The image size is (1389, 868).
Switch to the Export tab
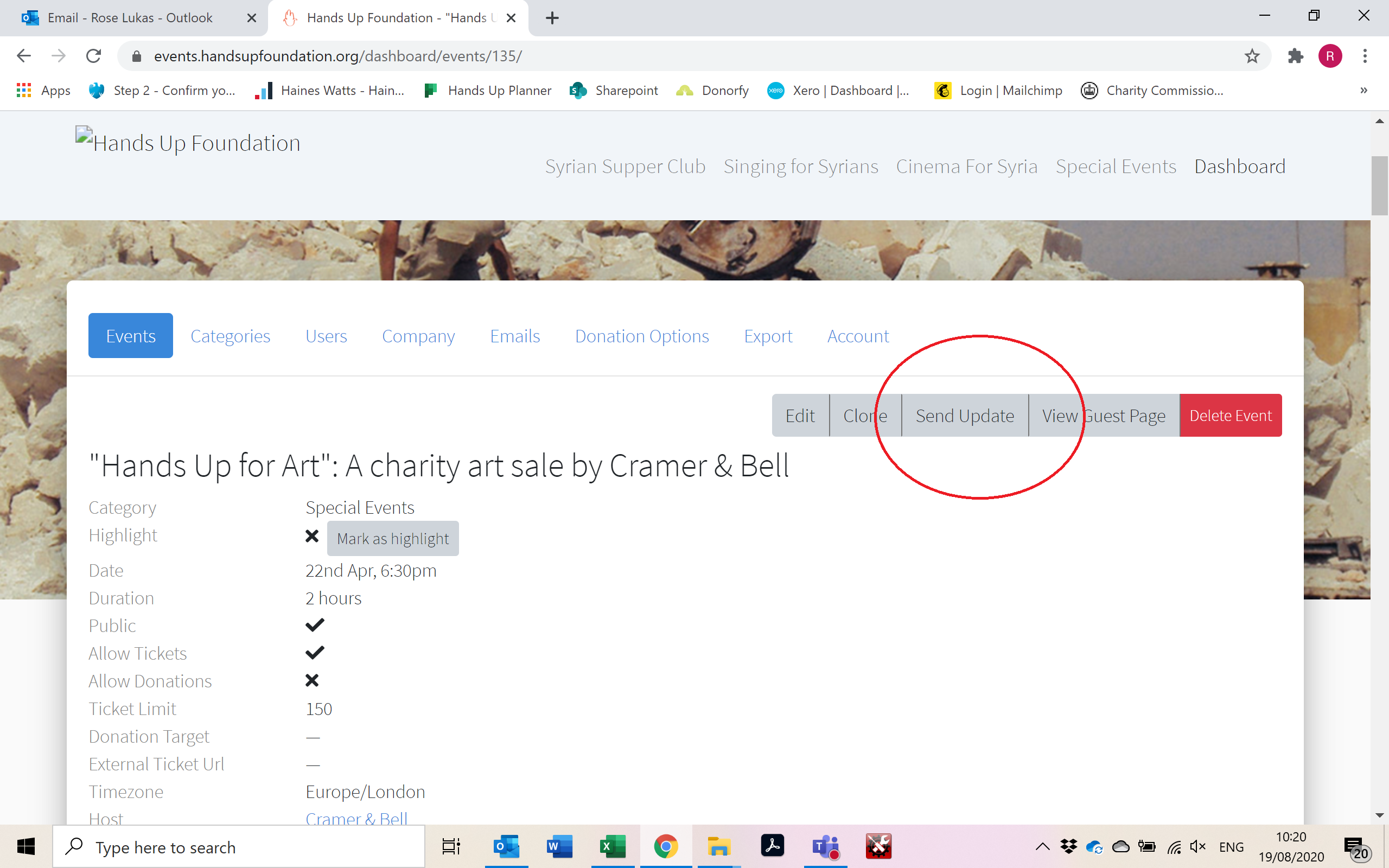tap(768, 335)
